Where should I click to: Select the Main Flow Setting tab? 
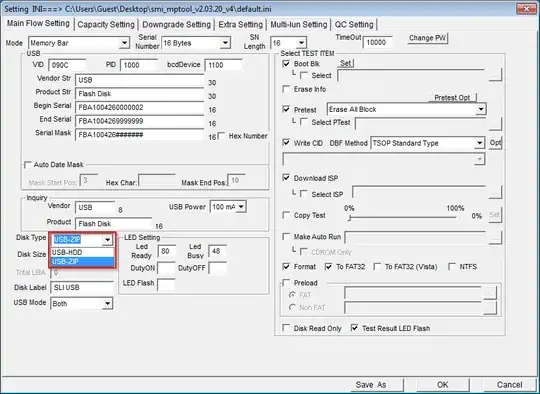[x=38, y=23]
